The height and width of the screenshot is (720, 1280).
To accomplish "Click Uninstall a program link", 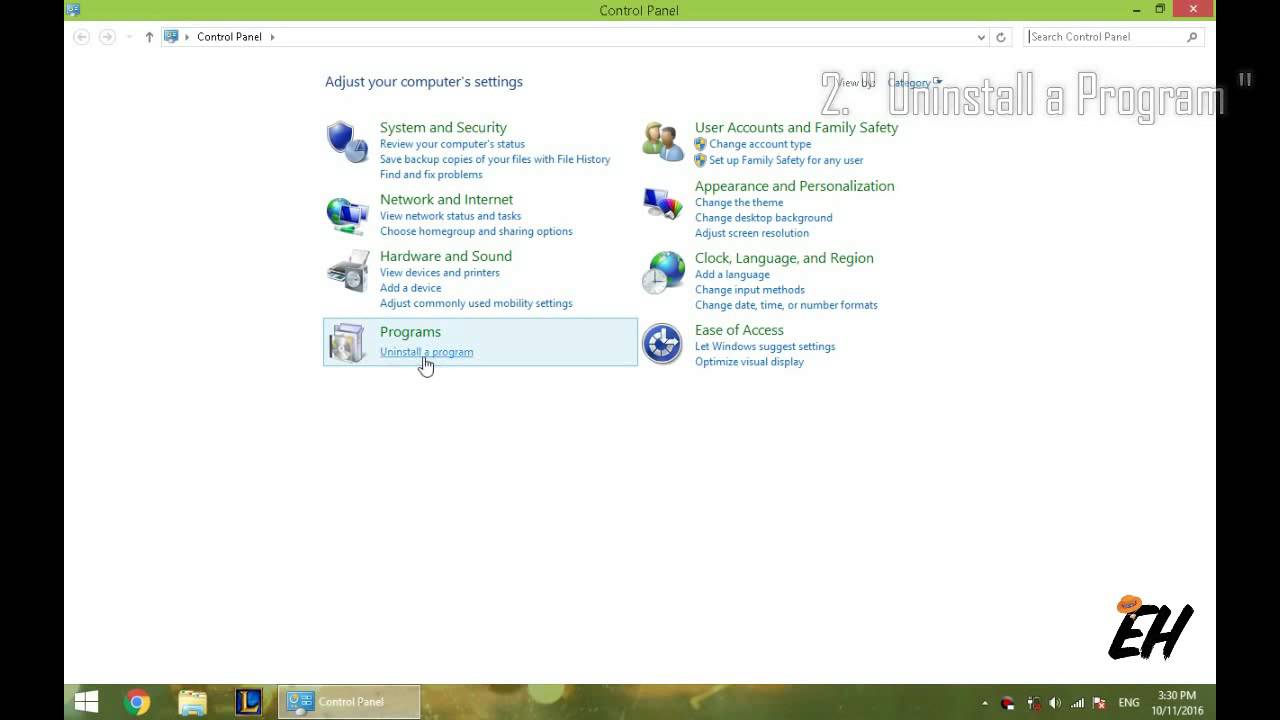I will pyautogui.click(x=426, y=352).
